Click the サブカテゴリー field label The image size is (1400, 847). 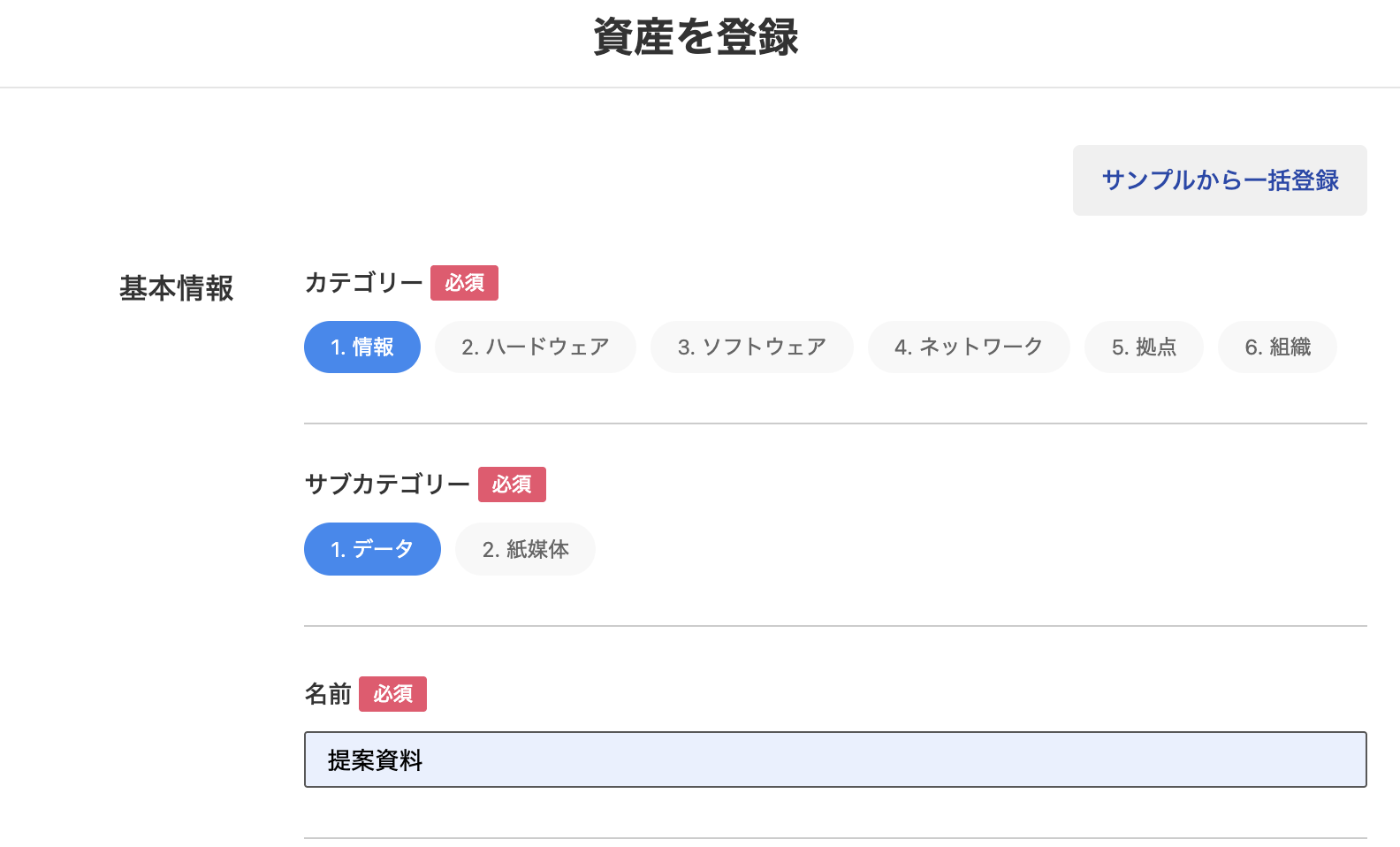click(x=387, y=485)
